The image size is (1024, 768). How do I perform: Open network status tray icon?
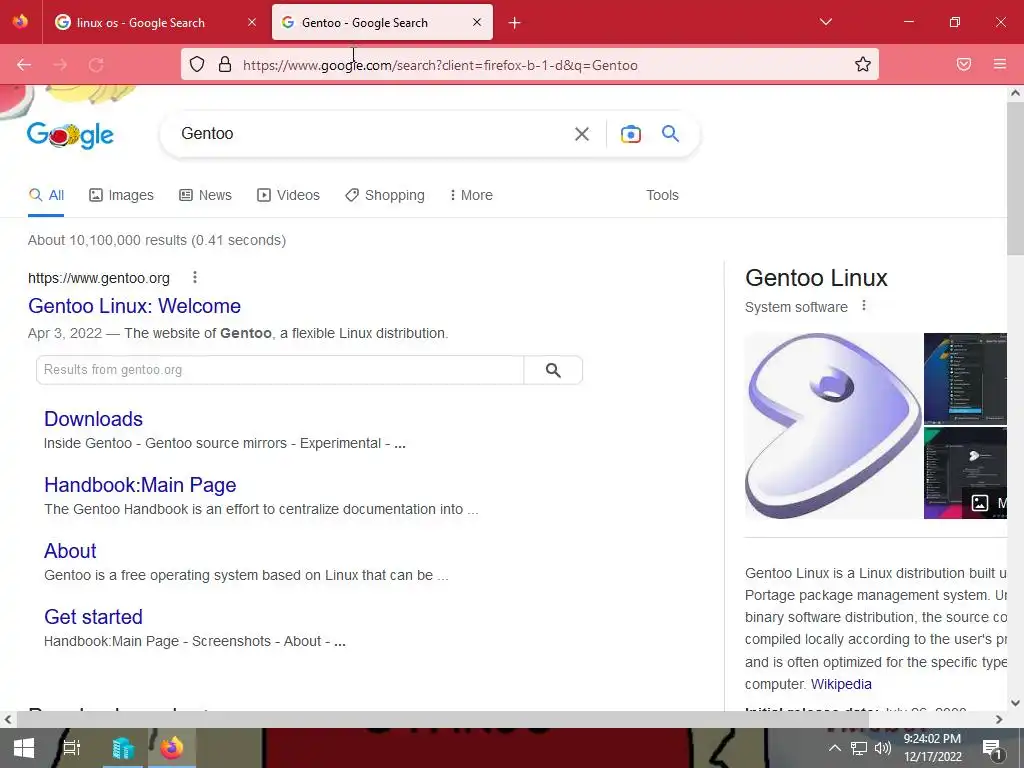point(859,748)
